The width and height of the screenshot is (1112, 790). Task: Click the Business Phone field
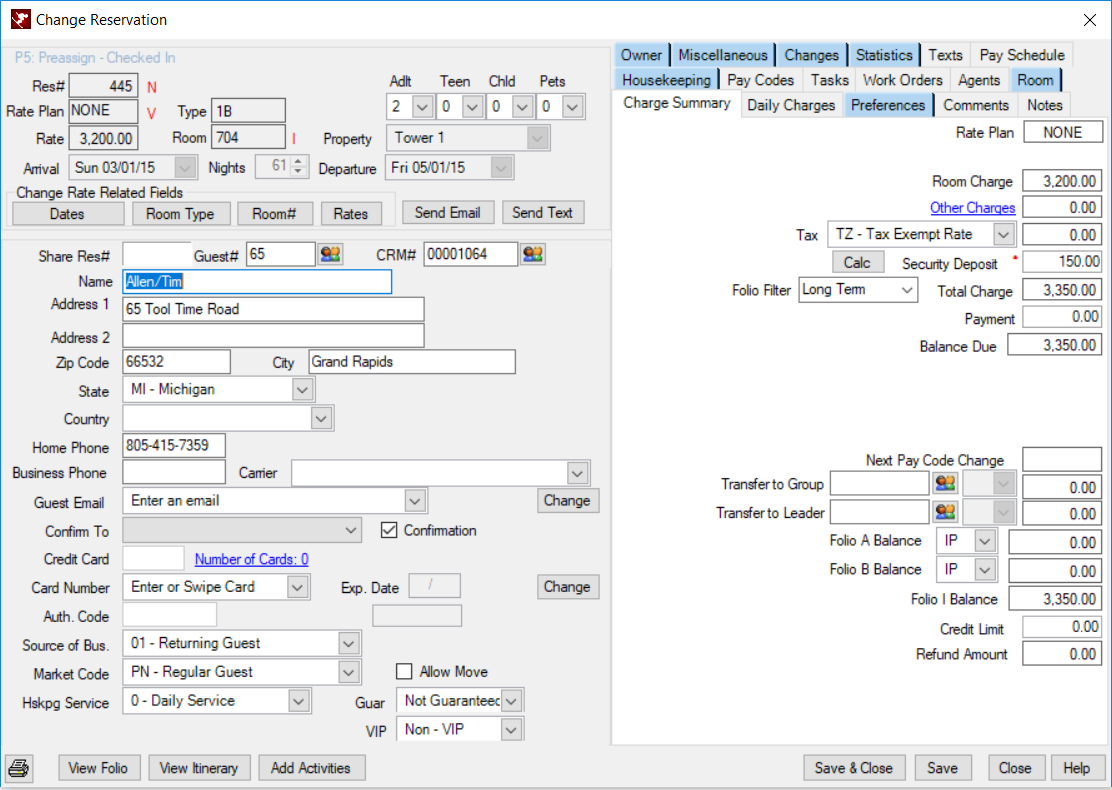tap(174, 472)
